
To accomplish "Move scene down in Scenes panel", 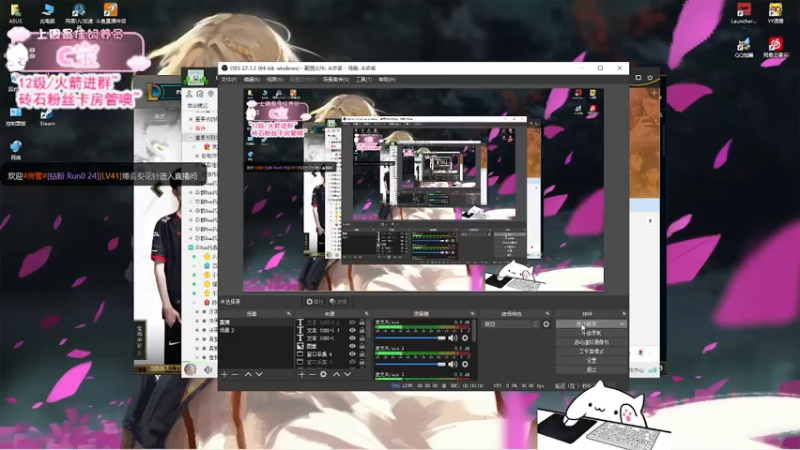I will click(x=259, y=374).
